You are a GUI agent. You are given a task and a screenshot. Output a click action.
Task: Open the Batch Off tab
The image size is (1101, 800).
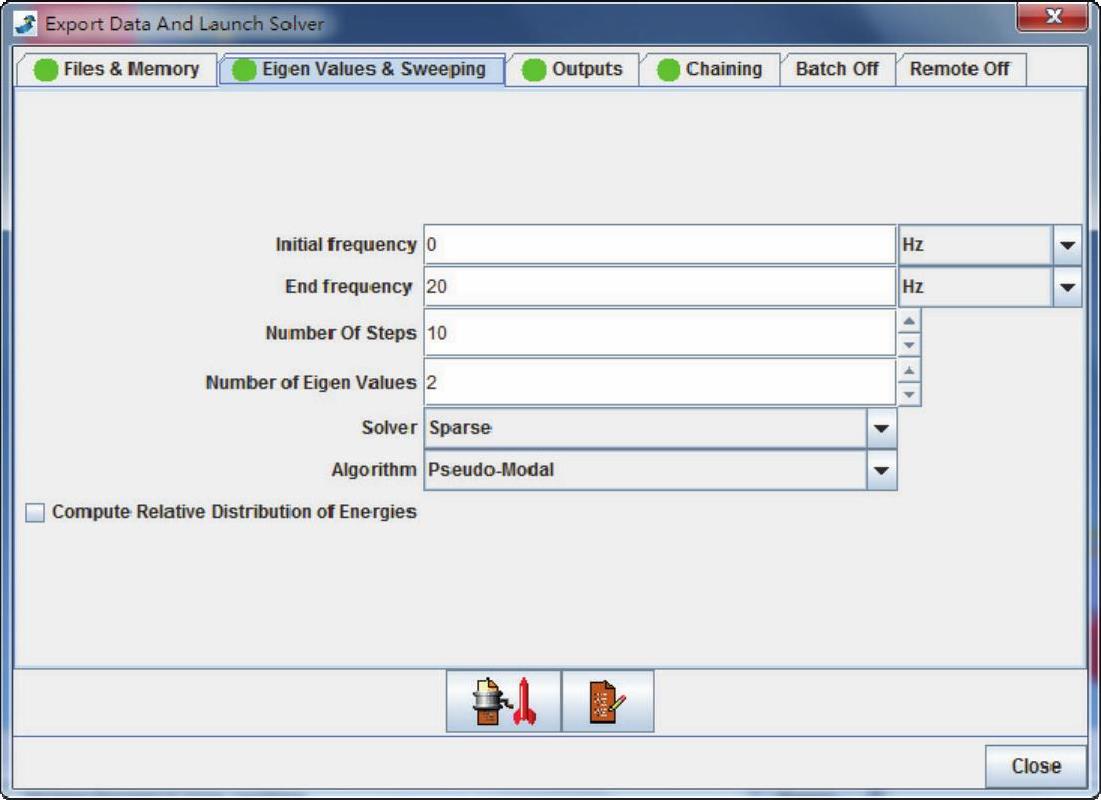(x=836, y=69)
